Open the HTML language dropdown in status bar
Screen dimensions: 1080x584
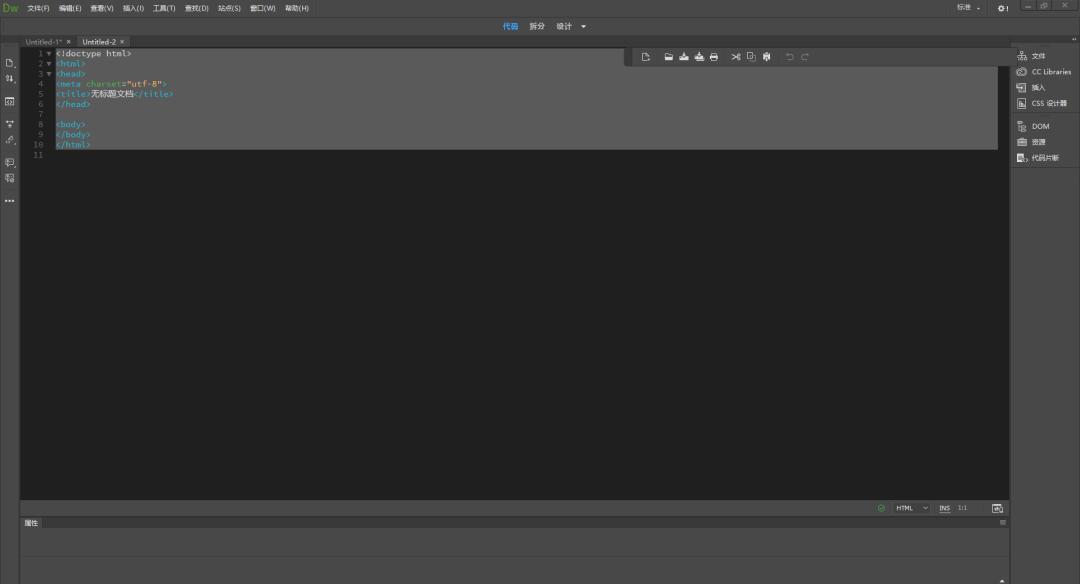click(912, 508)
